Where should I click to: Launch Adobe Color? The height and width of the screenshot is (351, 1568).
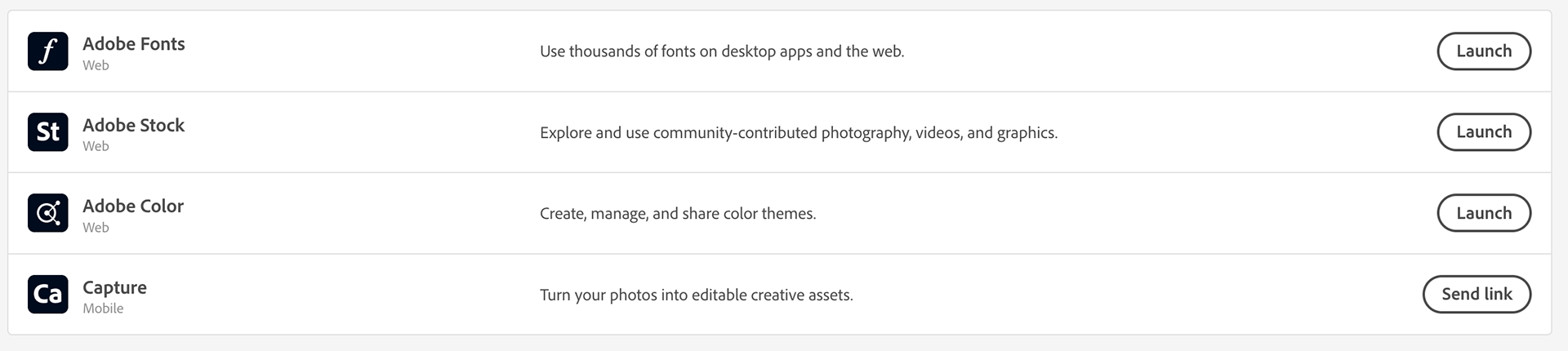[x=1484, y=213]
